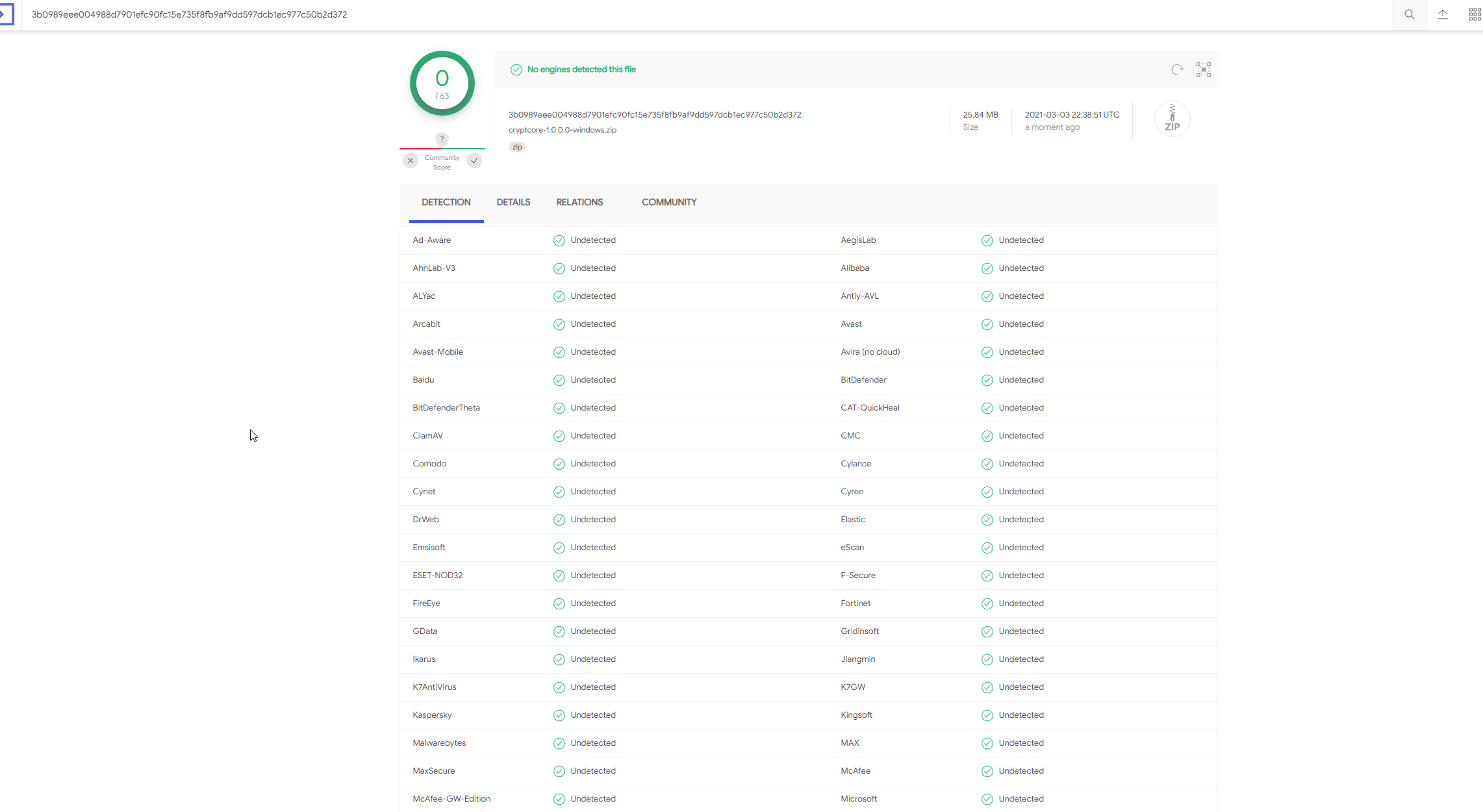This screenshot has height=812, width=1483.
Task: Click the BitDefender undetected check icon
Action: 987,380
